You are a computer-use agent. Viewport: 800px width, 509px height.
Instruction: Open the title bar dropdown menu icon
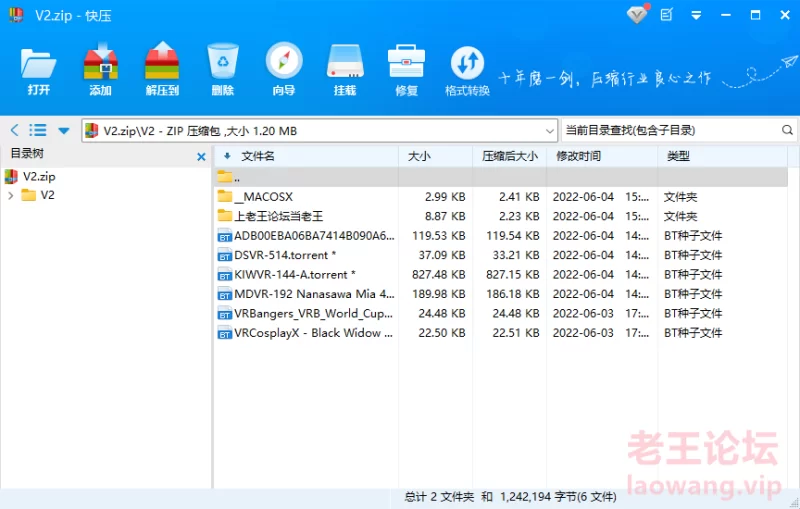point(696,15)
